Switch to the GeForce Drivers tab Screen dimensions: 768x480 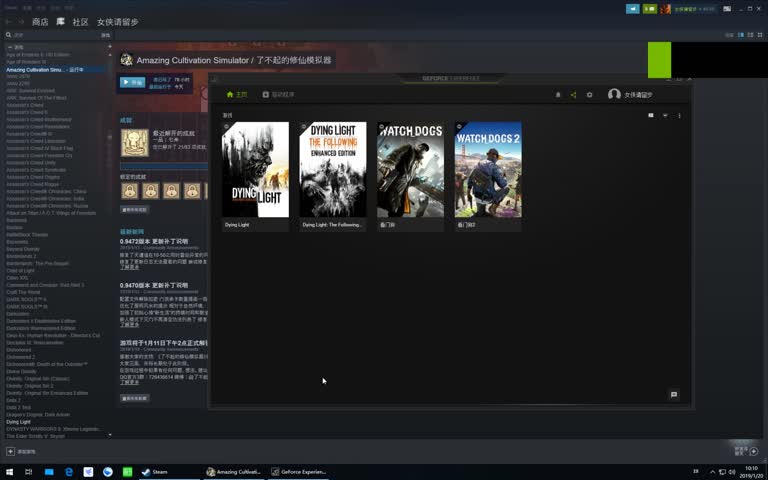pyautogui.click(x=279, y=95)
